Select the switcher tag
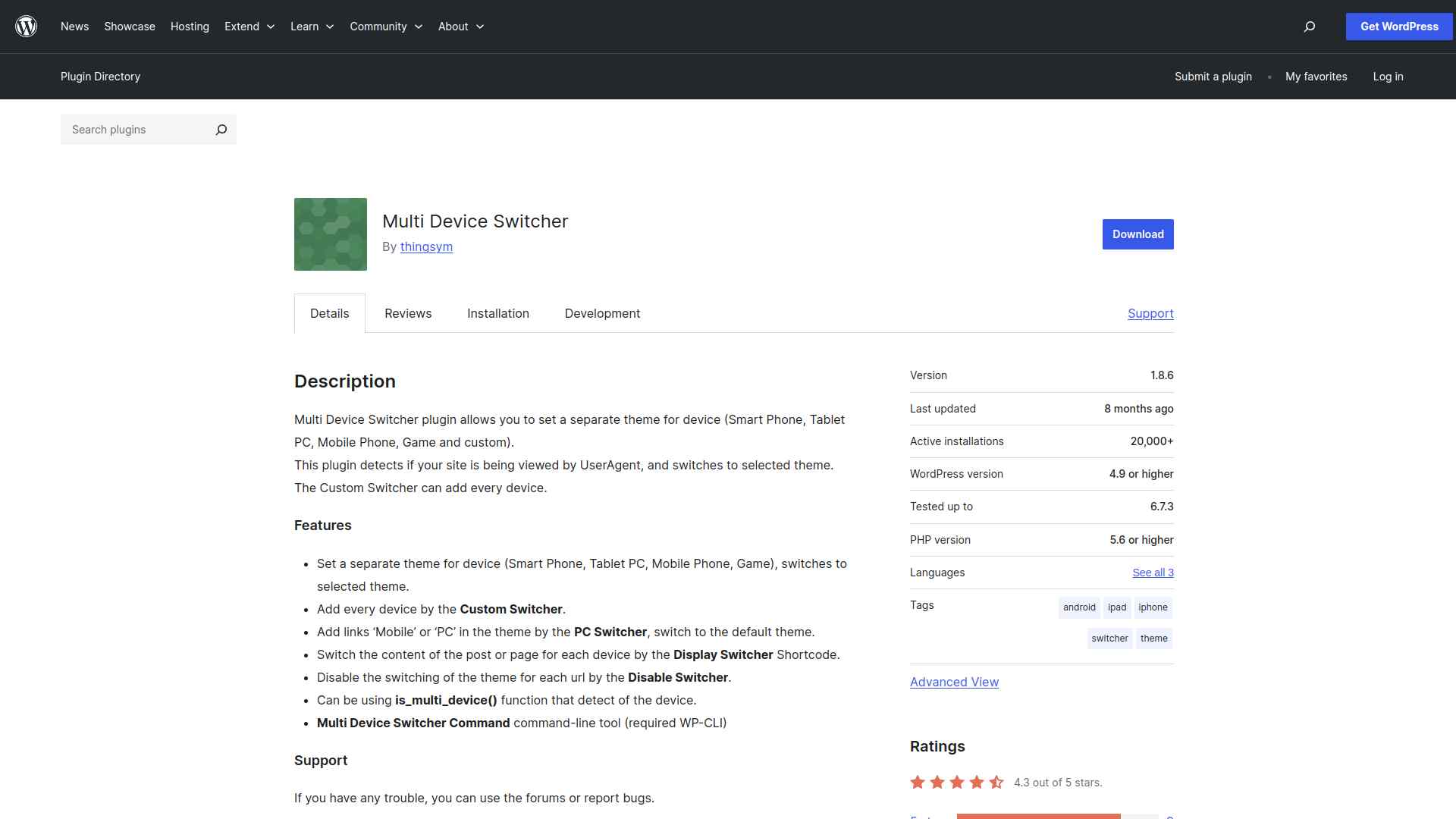This screenshot has width=1456, height=819. pyautogui.click(x=1109, y=639)
